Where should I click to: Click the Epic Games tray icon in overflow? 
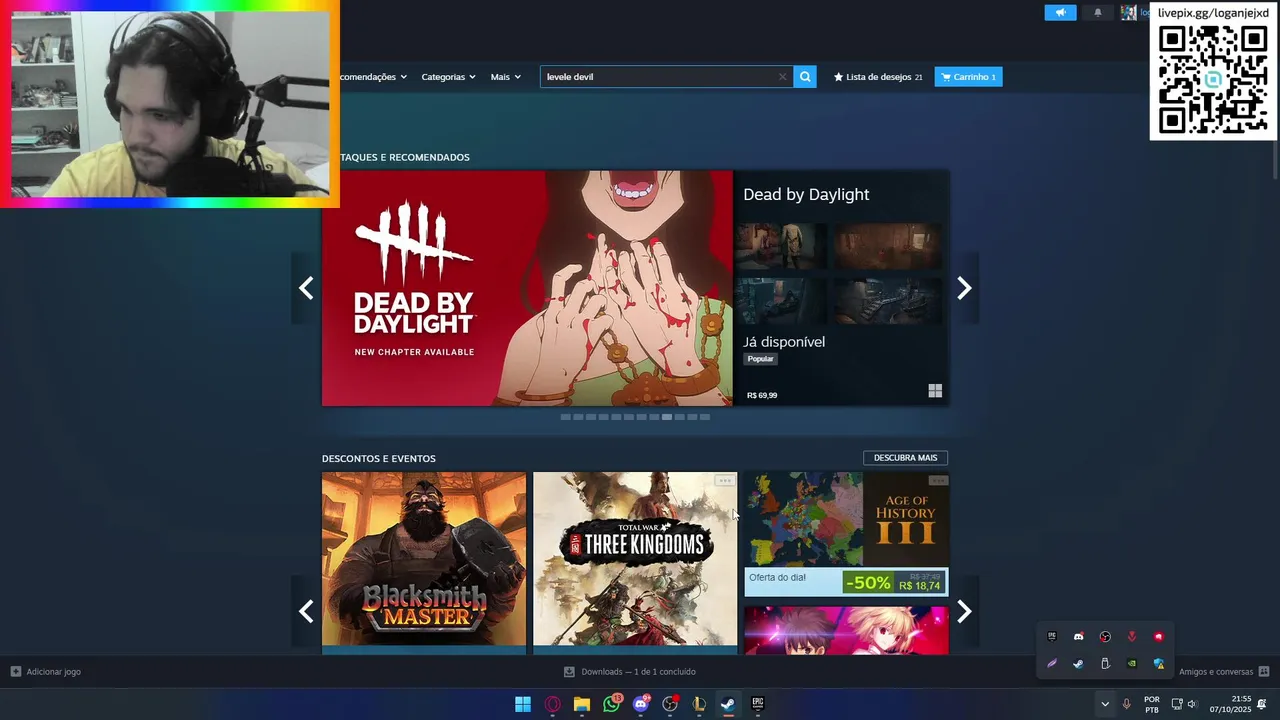pos(1051,636)
